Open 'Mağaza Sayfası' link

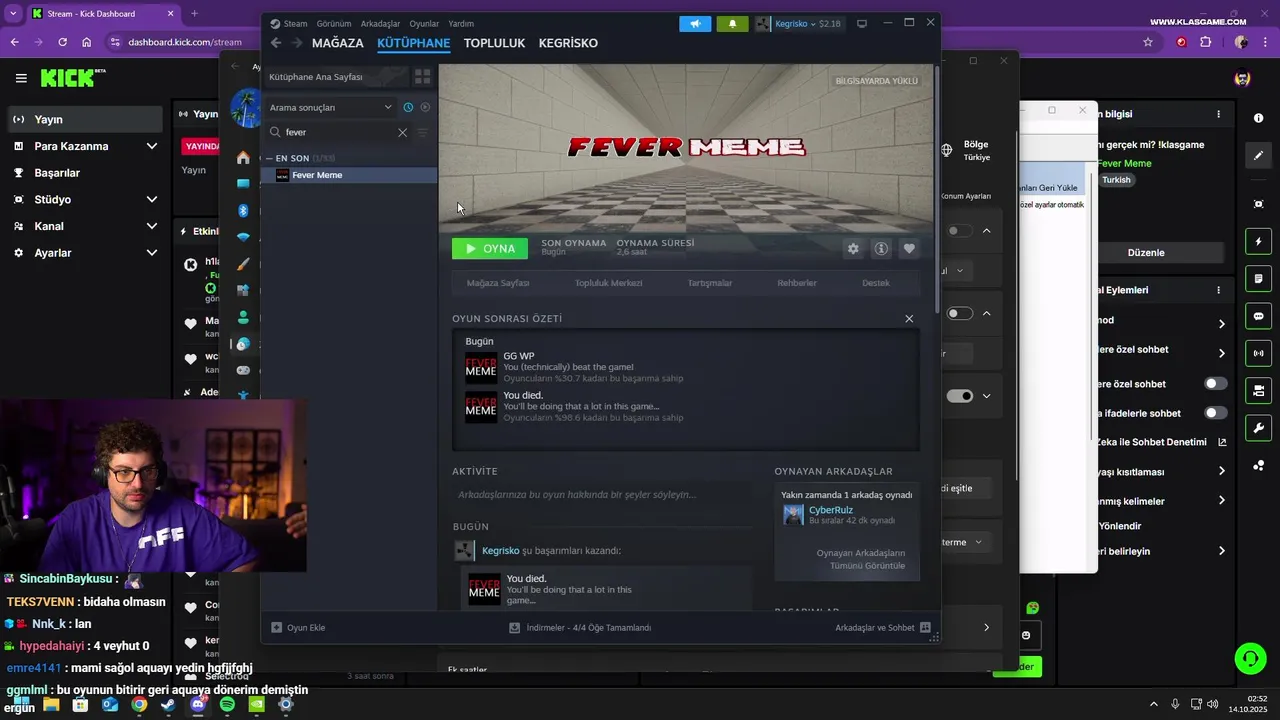click(498, 283)
